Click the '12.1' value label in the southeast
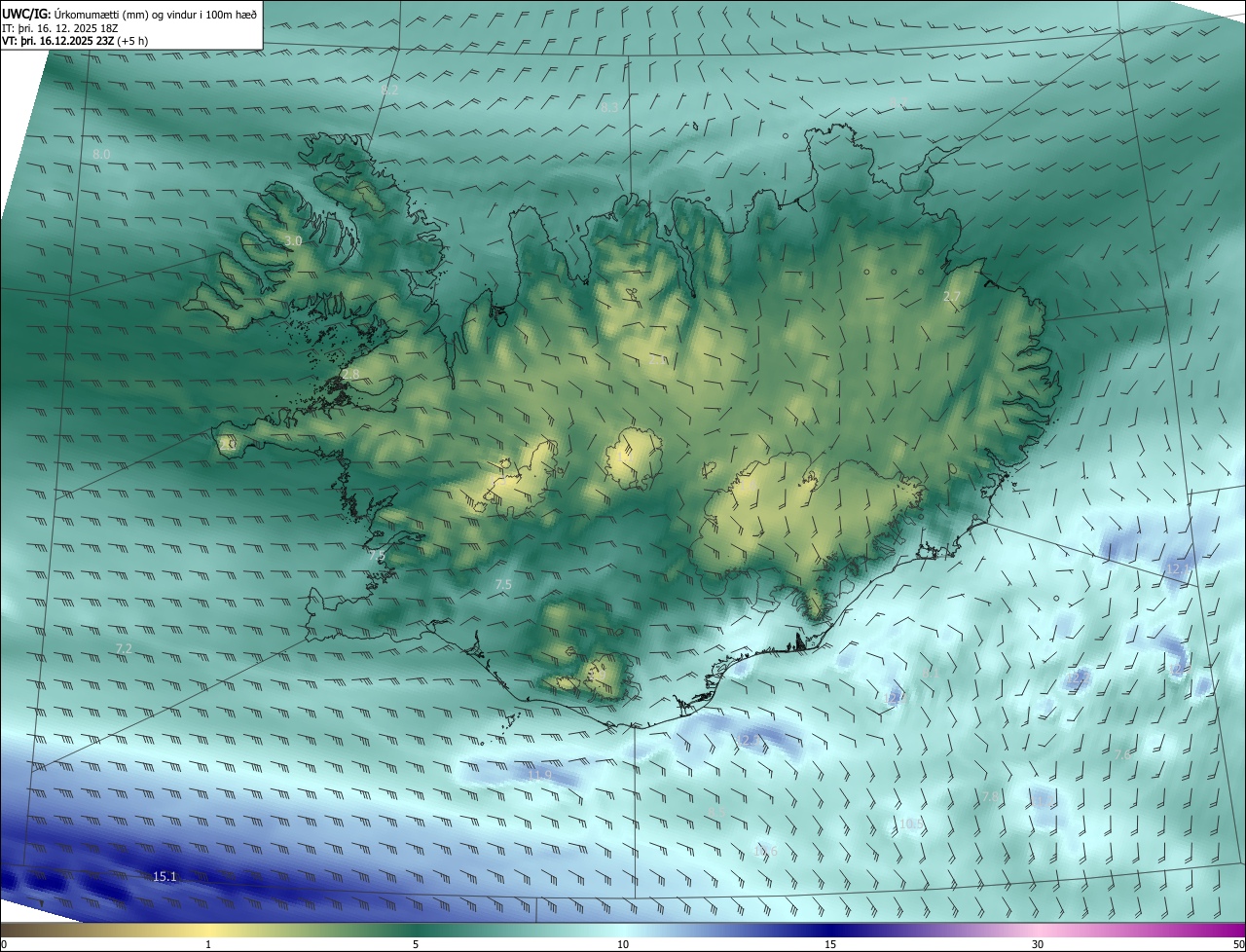 (x=1178, y=568)
